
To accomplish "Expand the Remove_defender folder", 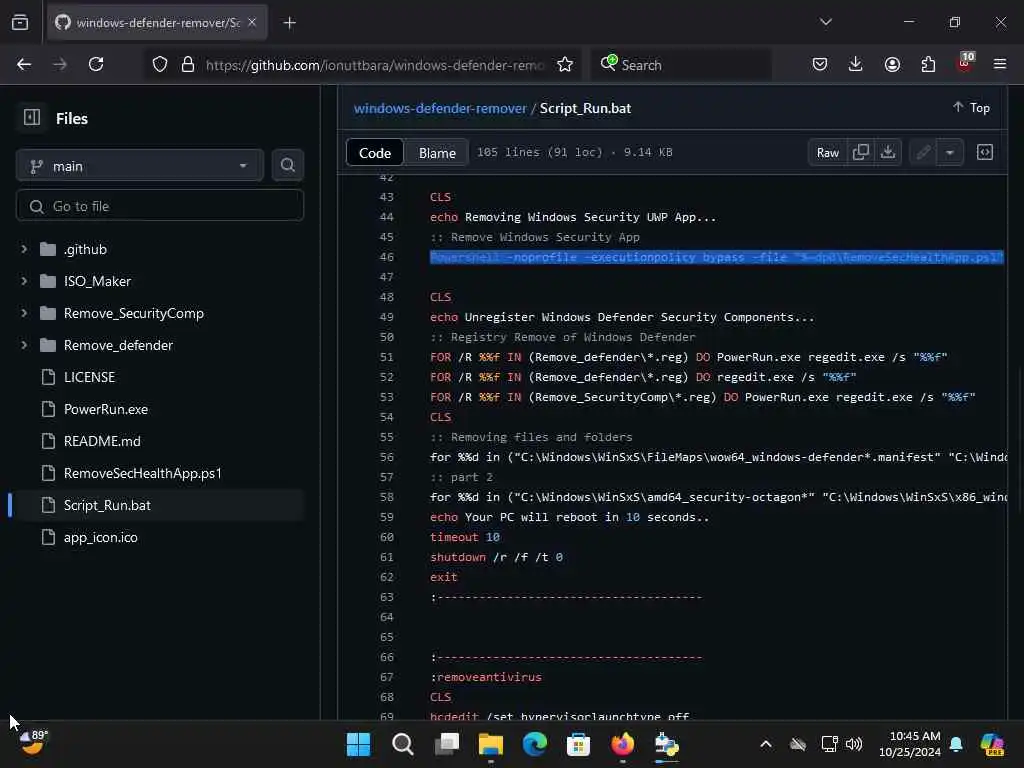I will coord(24,345).
